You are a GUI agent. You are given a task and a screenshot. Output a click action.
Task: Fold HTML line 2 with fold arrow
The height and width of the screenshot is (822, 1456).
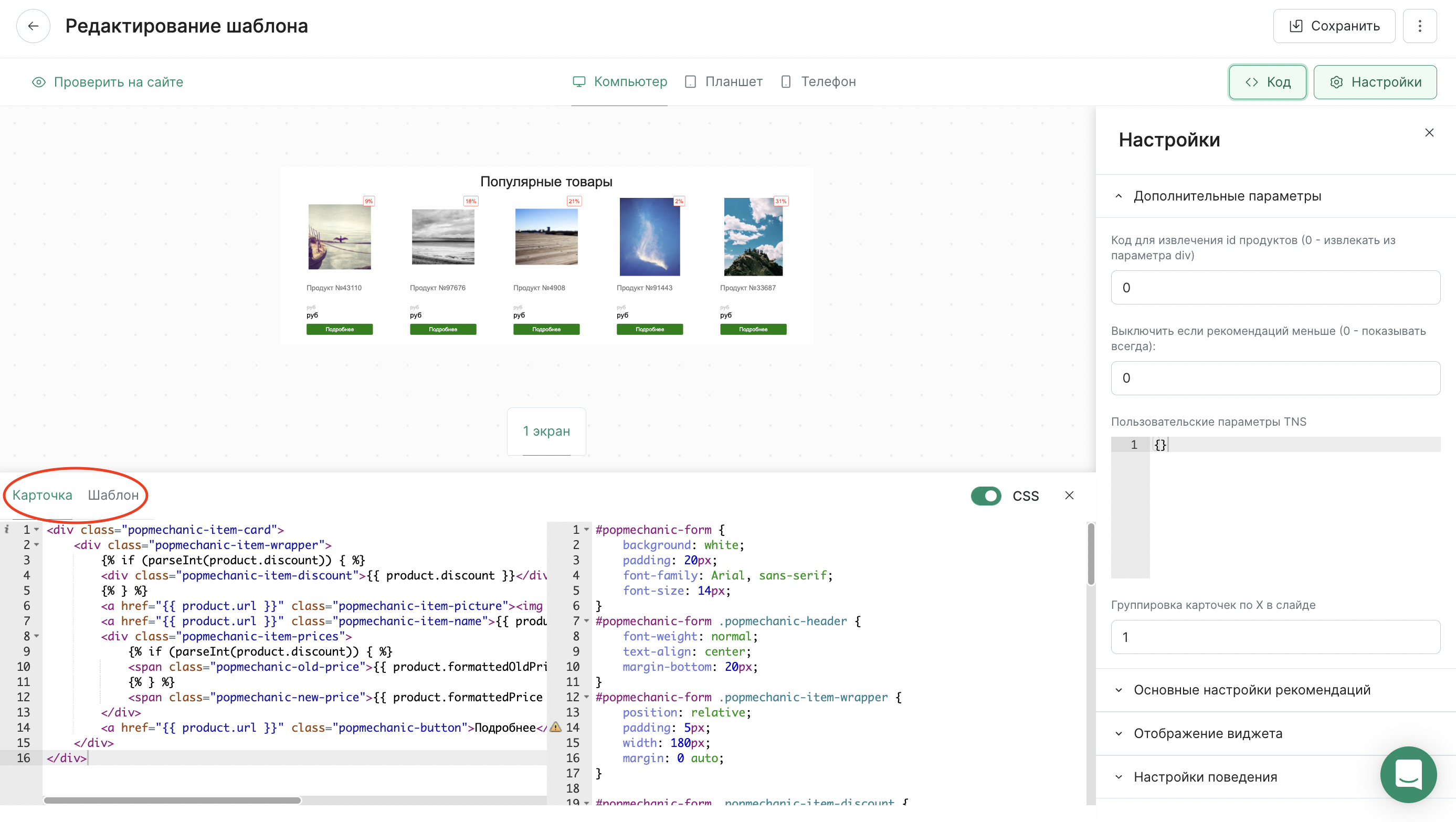pyautogui.click(x=37, y=545)
